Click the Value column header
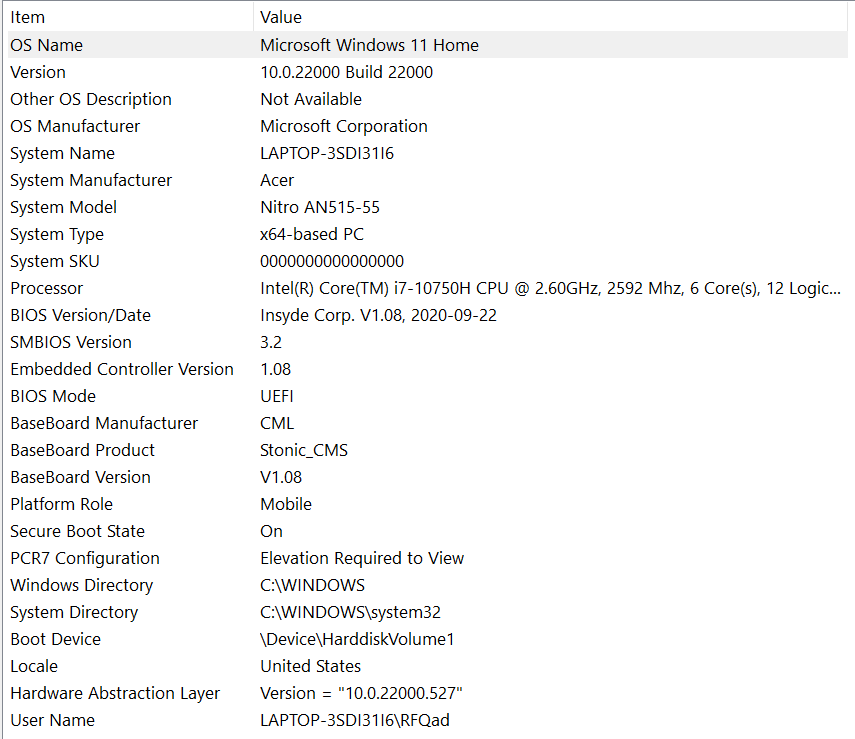This screenshot has width=855, height=739. (551, 17)
